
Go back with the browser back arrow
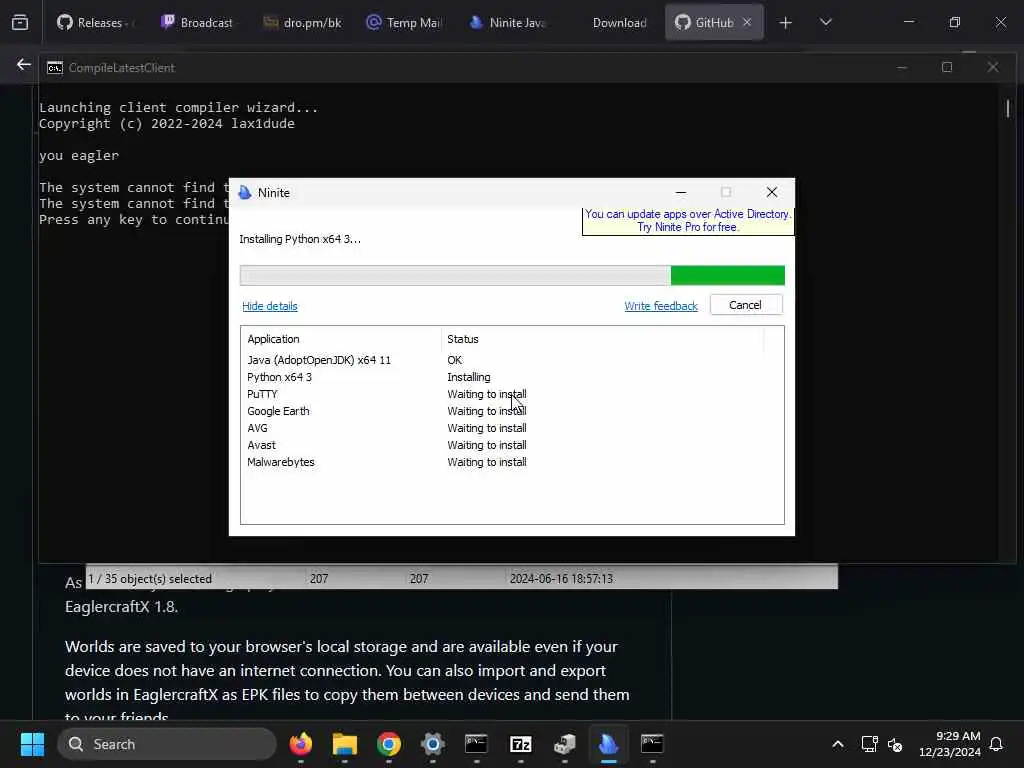[24, 65]
